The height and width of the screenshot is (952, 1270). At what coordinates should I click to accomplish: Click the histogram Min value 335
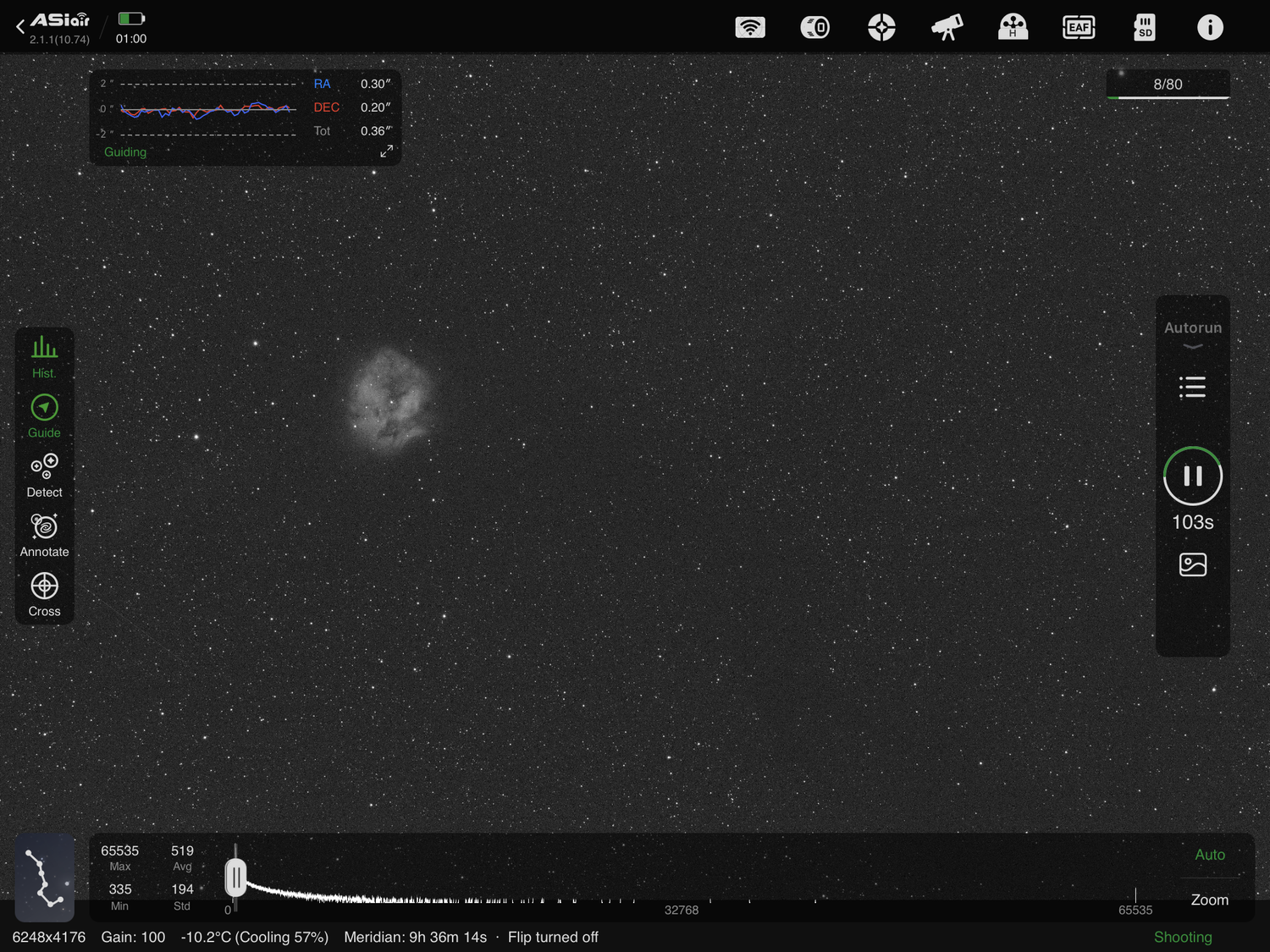point(120,889)
